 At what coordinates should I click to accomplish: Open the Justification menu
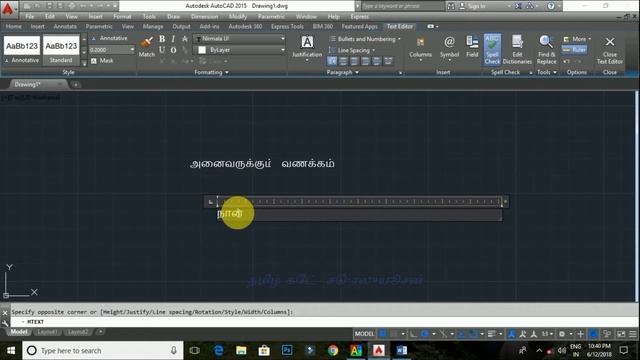pyautogui.click(x=307, y=48)
